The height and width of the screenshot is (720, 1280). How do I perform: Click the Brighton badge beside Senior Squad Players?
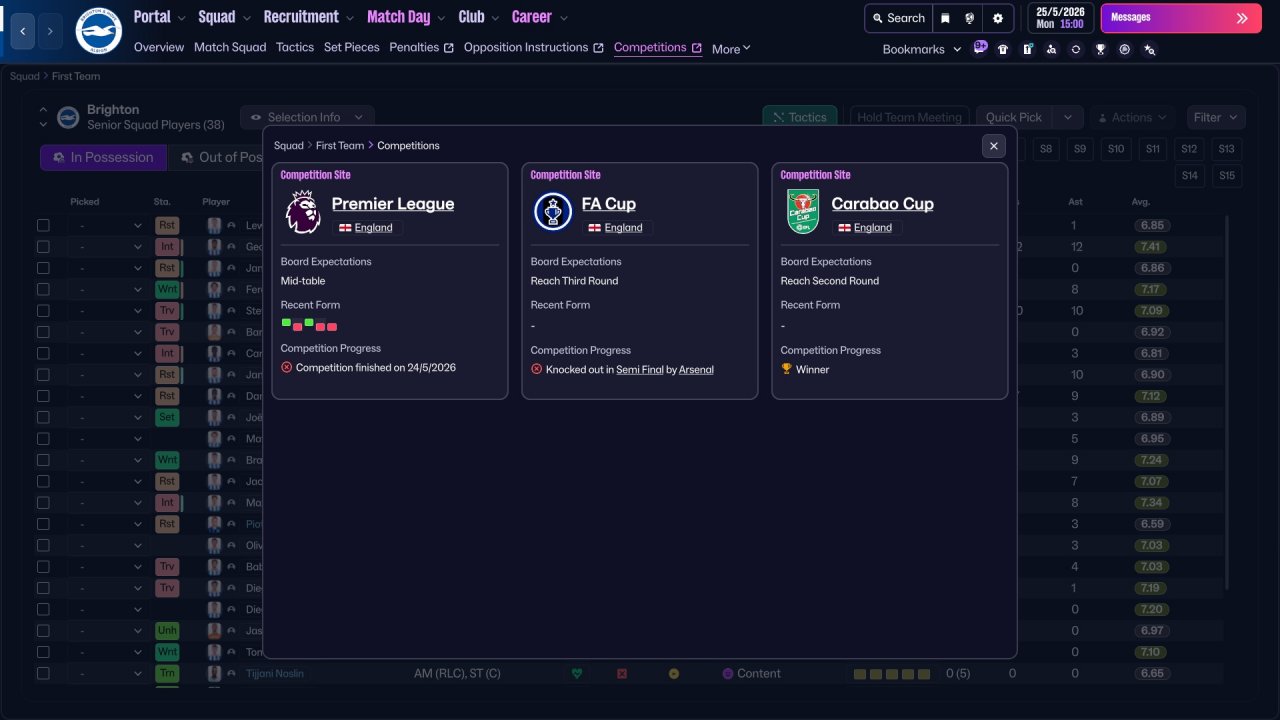[68, 118]
